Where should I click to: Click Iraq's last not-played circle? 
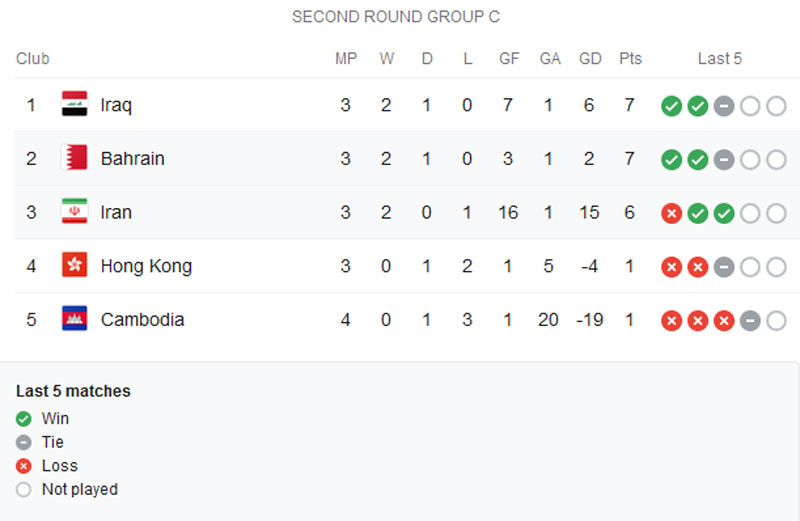pyautogui.click(x=777, y=106)
